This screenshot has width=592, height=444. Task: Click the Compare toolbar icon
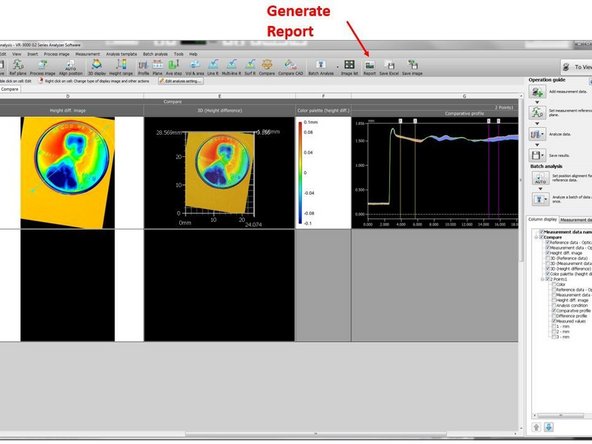click(267, 67)
